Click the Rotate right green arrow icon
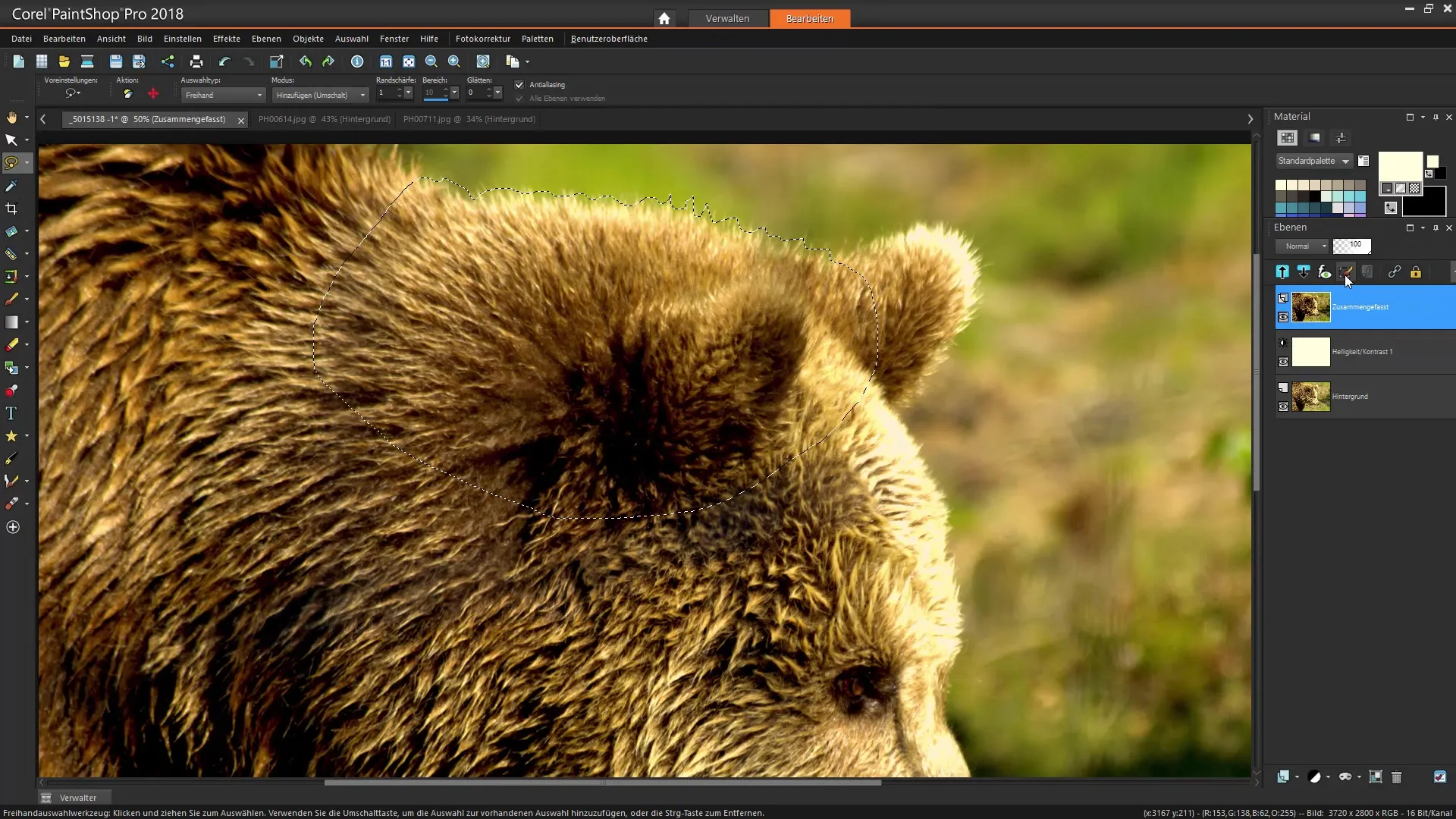Viewport: 1456px width, 819px height. click(328, 61)
